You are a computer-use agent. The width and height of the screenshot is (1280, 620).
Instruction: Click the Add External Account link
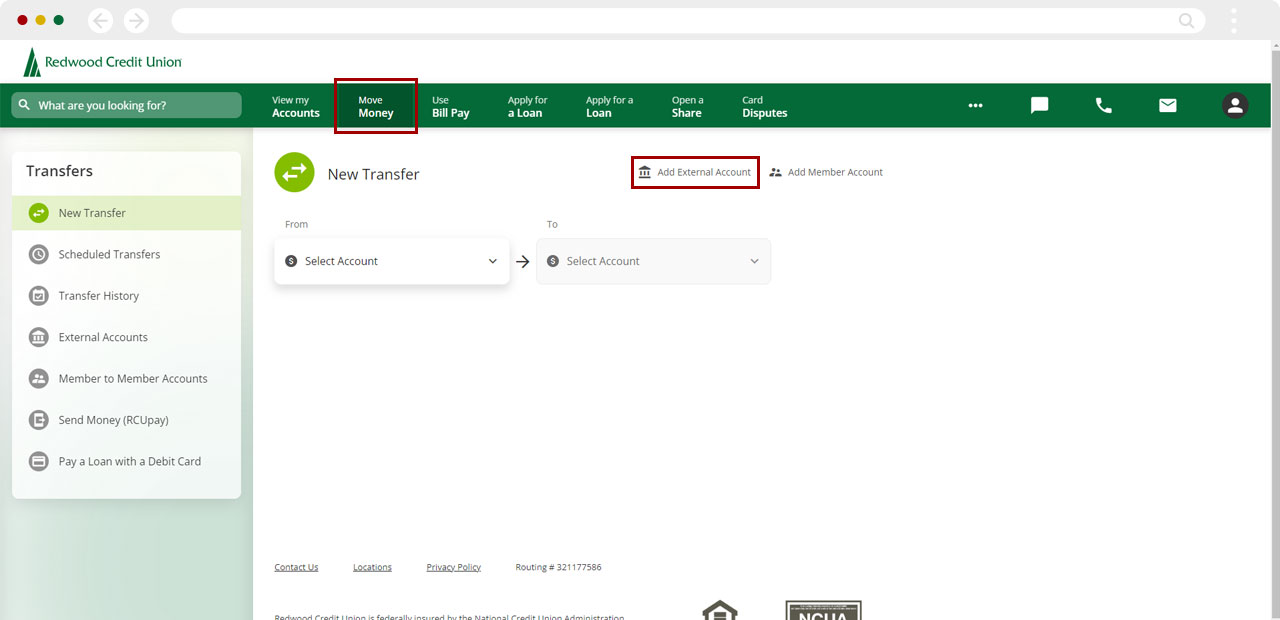[x=695, y=172]
